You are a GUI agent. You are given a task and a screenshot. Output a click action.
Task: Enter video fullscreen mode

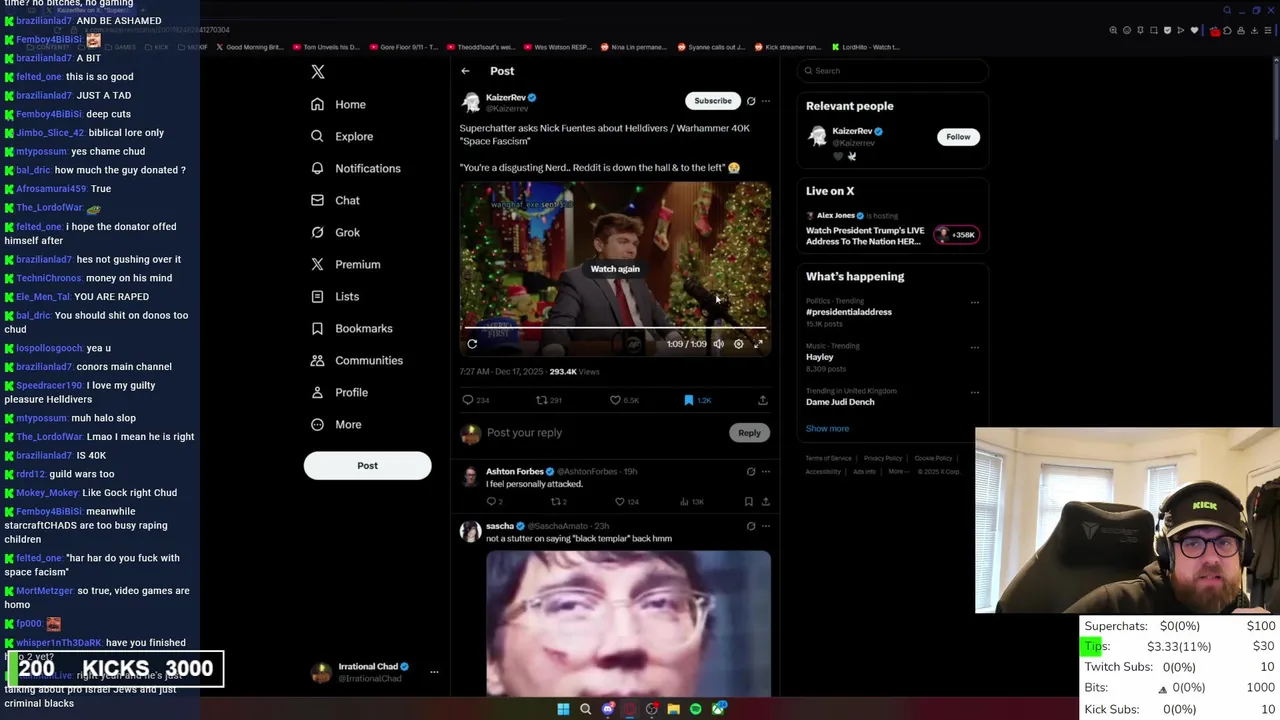(758, 344)
